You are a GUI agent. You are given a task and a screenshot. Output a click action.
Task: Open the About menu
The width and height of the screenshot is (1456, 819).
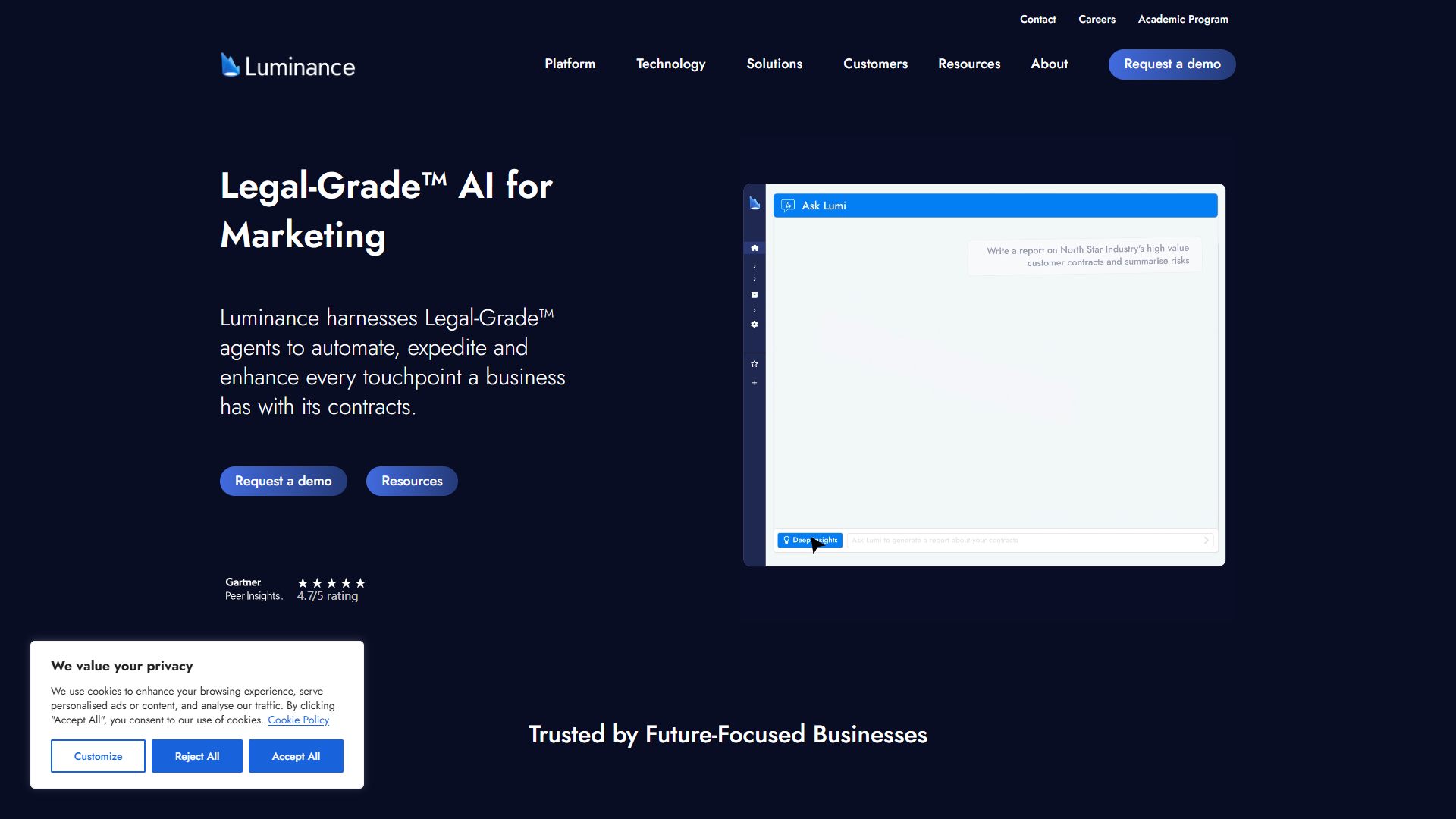click(1049, 64)
